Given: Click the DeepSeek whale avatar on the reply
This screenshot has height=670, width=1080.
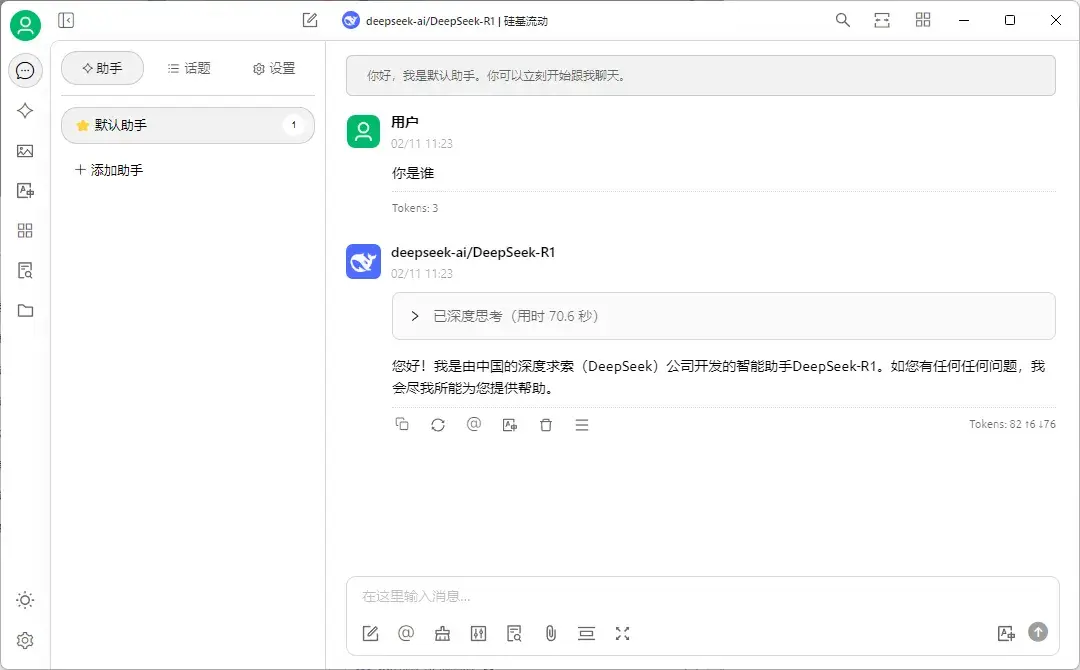Looking at the screenshot, I should [x=364, y=262].
